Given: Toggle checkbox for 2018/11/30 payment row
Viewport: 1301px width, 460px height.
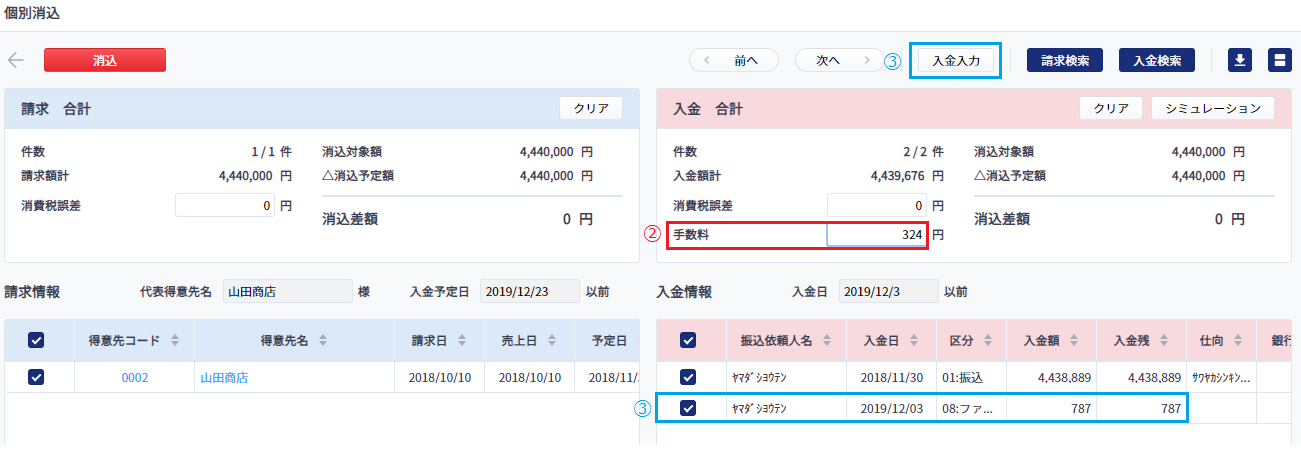Looking at the screenshot, I should pos(688,378).
